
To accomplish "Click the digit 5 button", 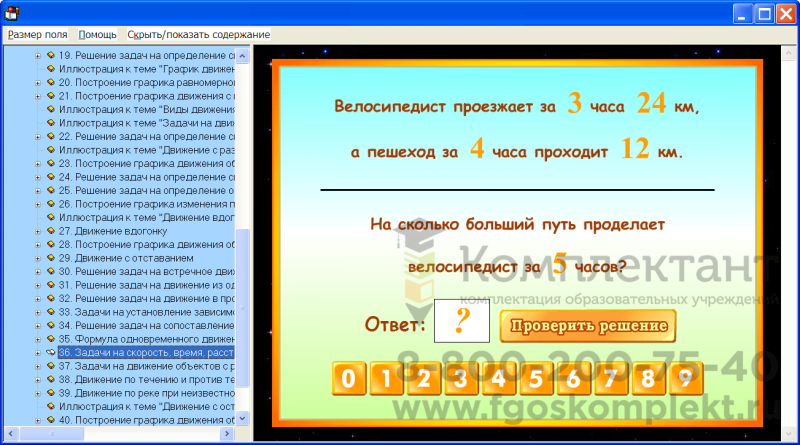I will [x=536, y=379].
